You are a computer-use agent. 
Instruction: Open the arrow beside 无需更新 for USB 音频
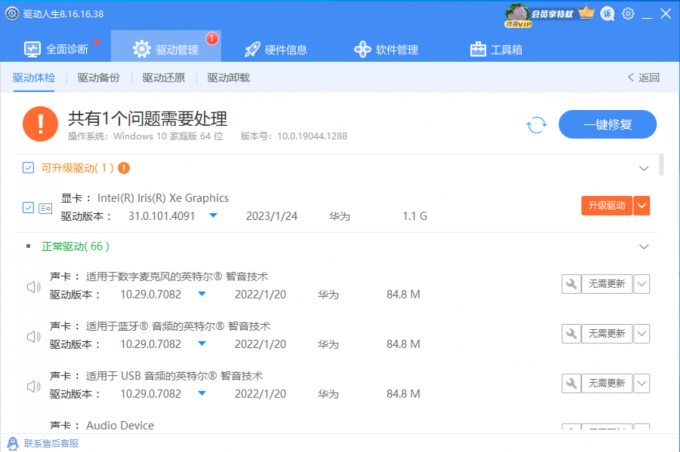pos(642,383)
